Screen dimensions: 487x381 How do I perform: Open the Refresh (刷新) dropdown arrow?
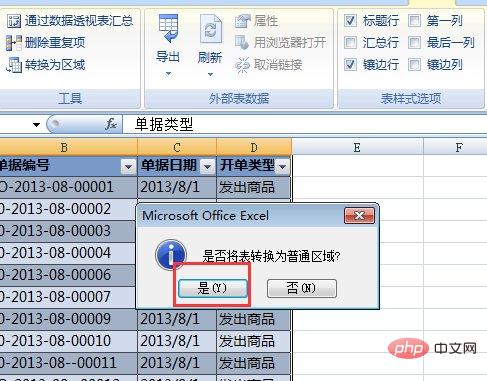tap(210, 74)
